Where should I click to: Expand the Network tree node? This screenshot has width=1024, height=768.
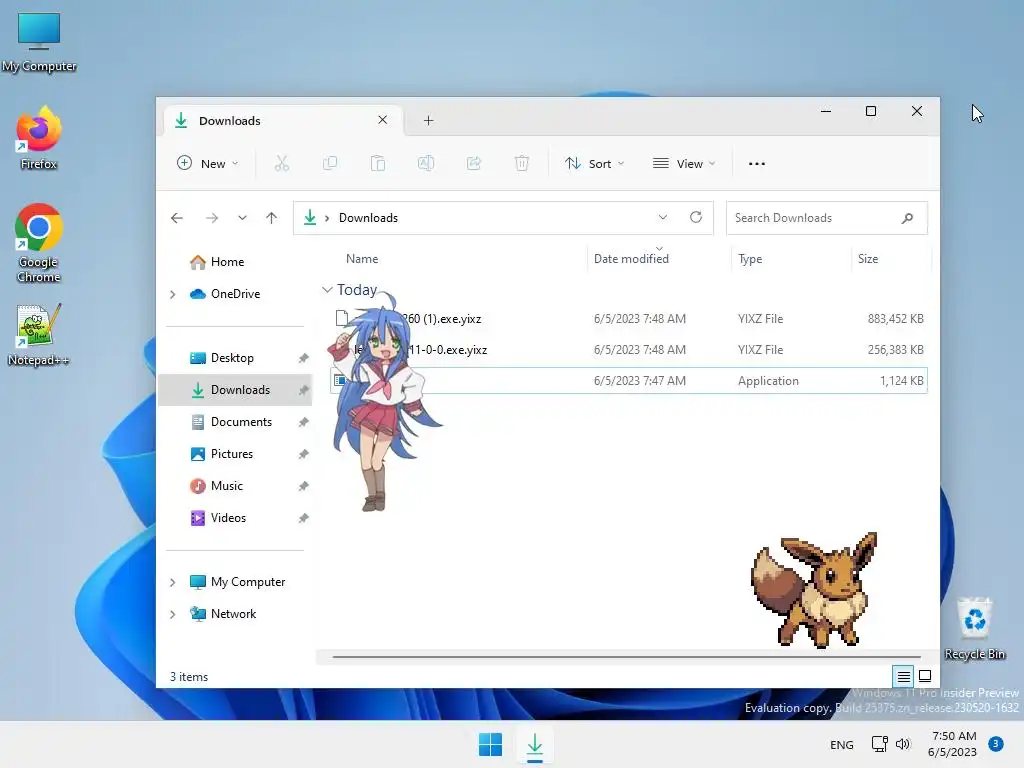pos(172,615)
